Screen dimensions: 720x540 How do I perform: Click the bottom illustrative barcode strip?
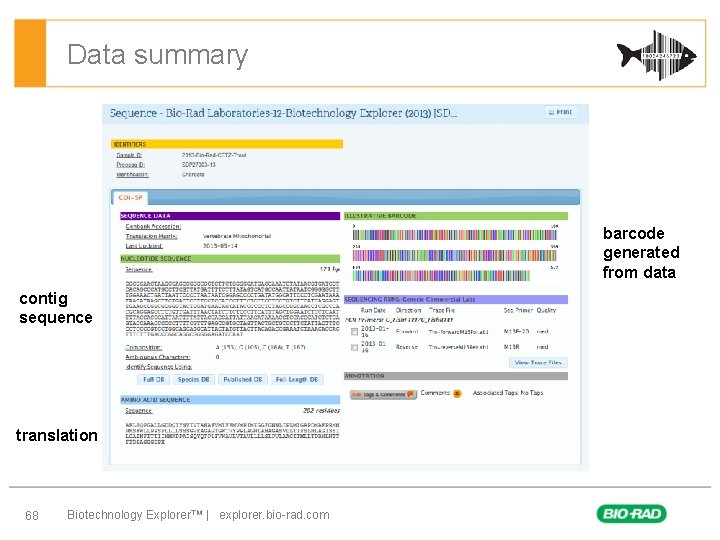coord(441,276)
